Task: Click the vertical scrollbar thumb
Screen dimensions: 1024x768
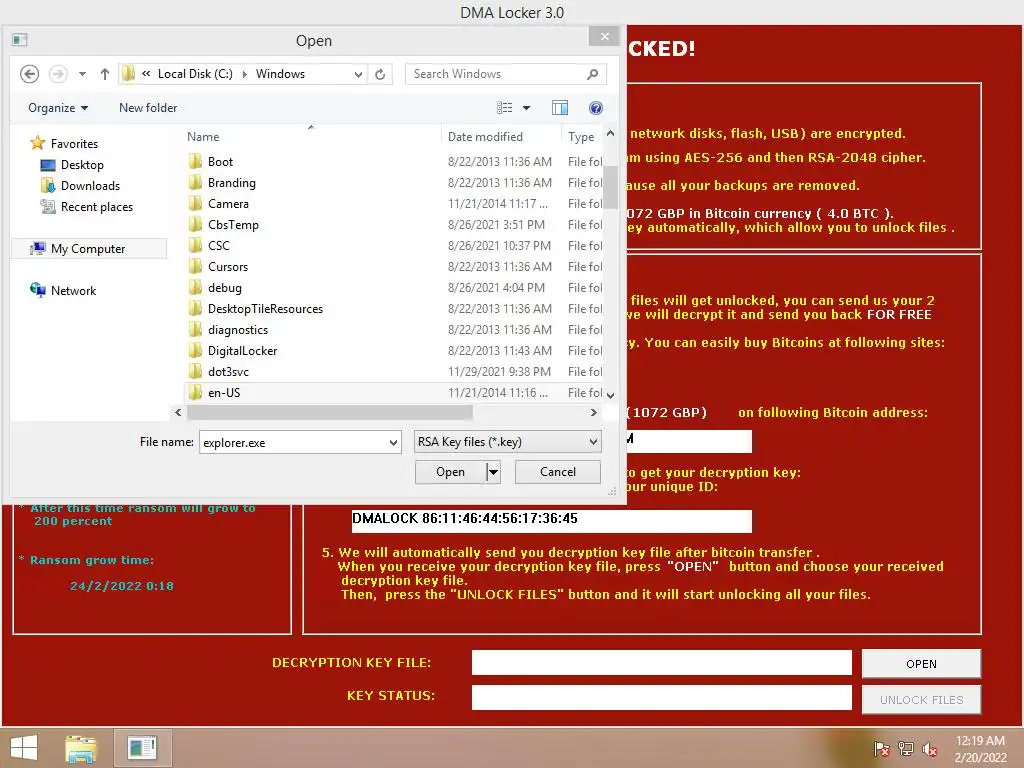Action: pyautogui.click(x=611, y=187)
